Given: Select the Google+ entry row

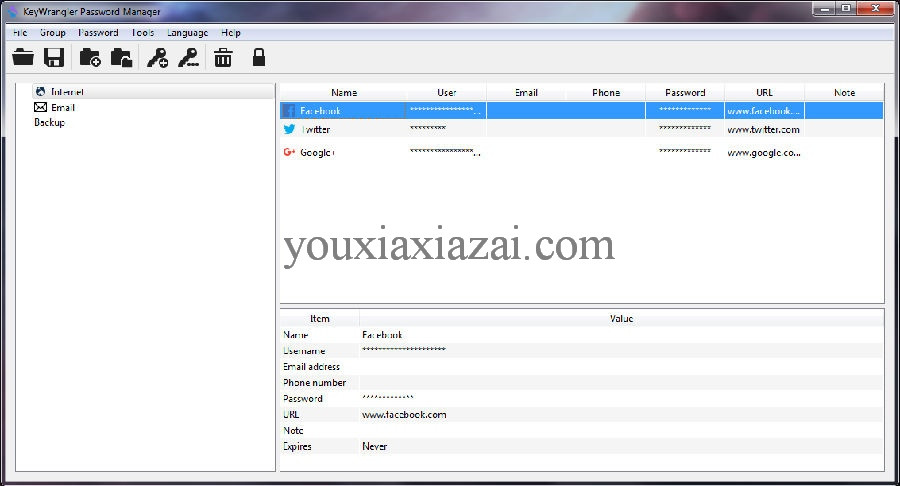Looking at the screenshot, I should (x=581, y=152).
